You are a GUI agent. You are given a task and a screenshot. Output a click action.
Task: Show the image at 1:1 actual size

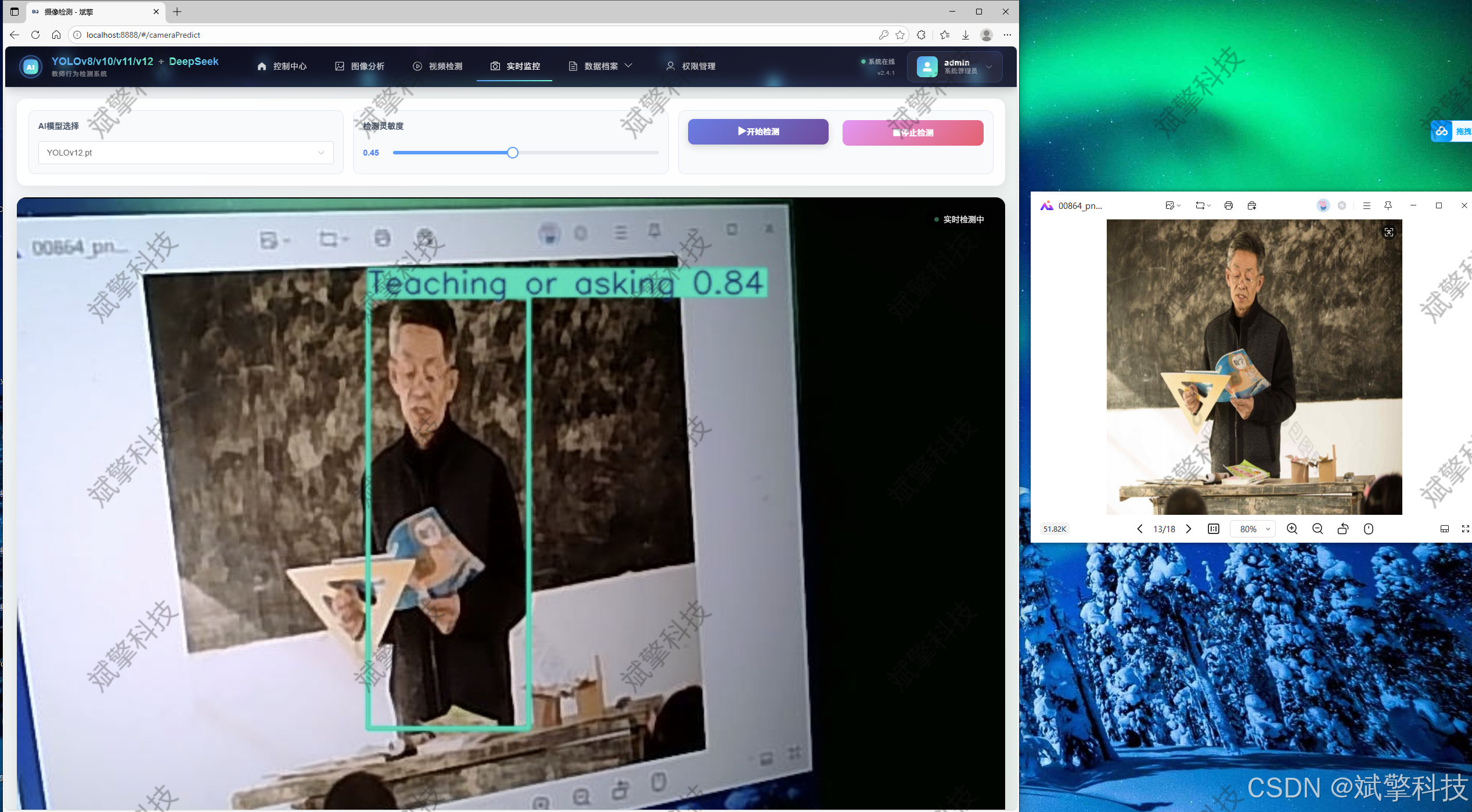(x=1213, y=529)
